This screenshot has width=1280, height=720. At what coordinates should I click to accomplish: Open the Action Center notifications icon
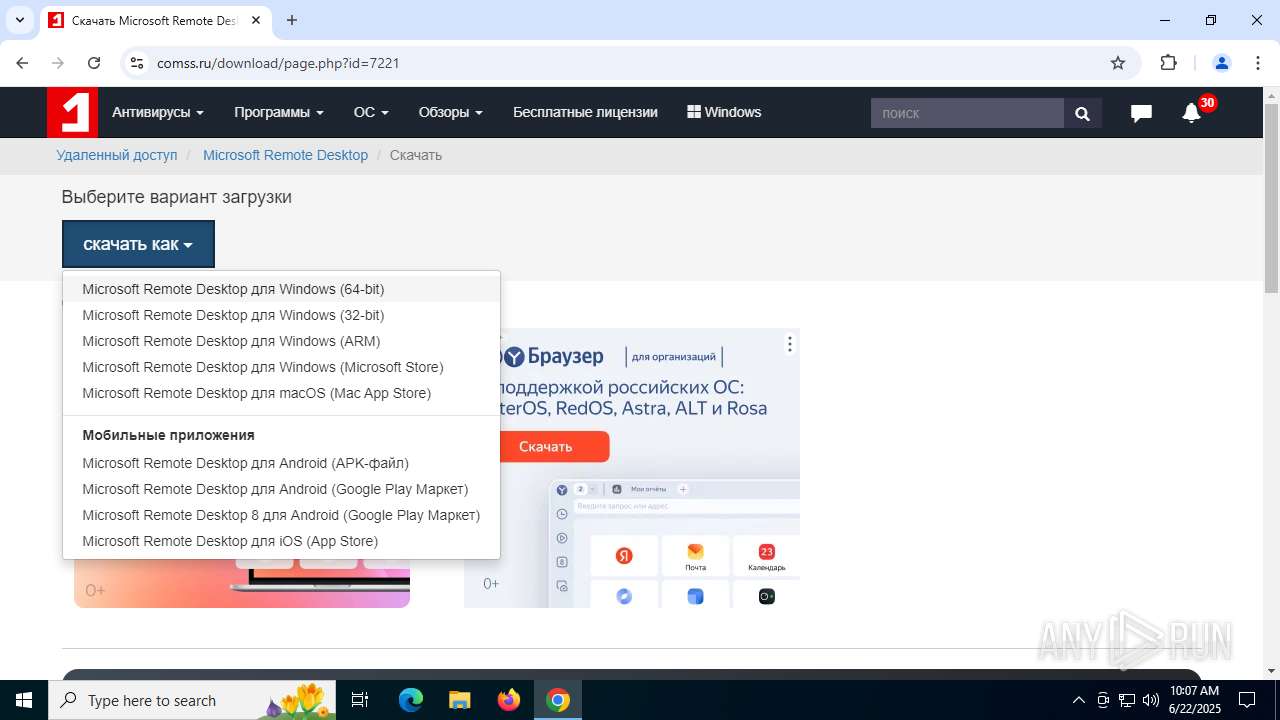tap(1247, 700)
